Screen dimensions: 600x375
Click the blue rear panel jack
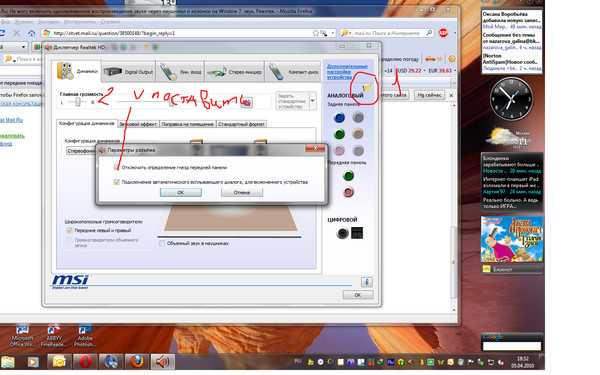coord(339,118)
